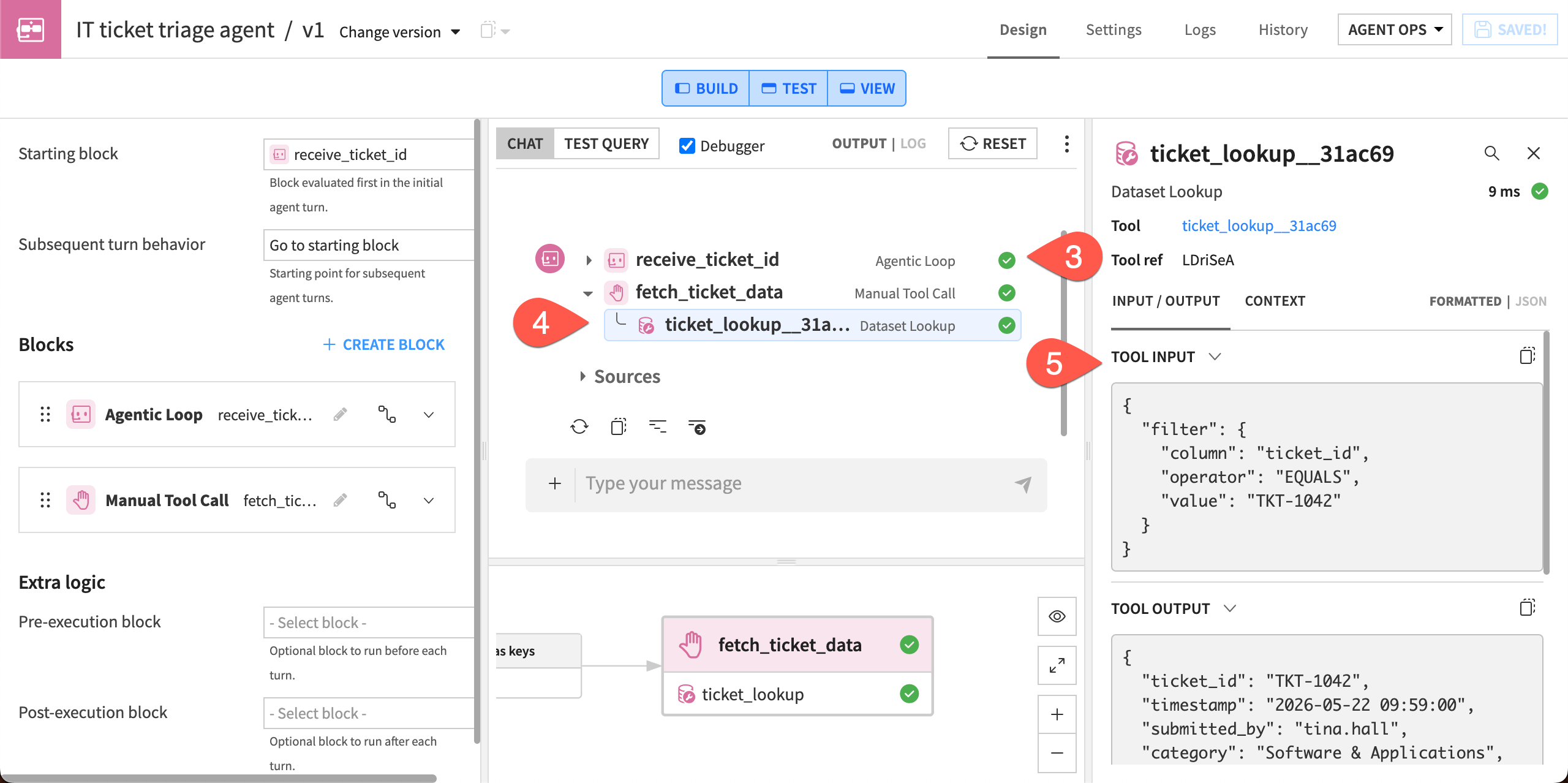Open the AGENT OPS dropdown

click(1395, 29)
